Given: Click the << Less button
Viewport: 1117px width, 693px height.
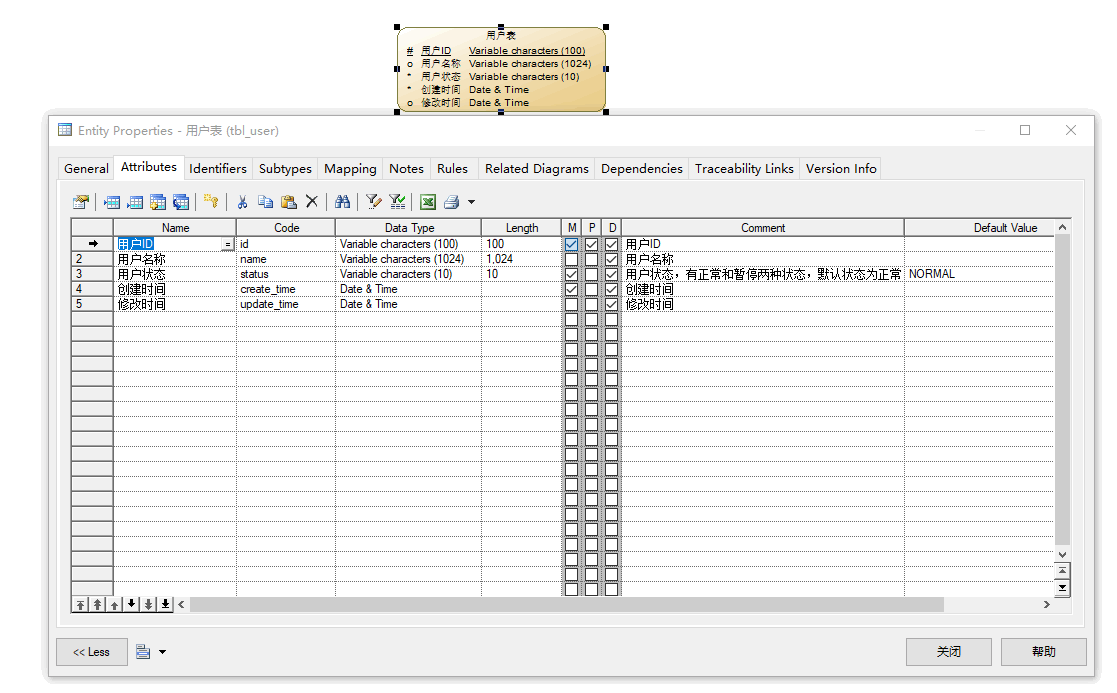Looking at the screenshot, I should coord(92,652).
